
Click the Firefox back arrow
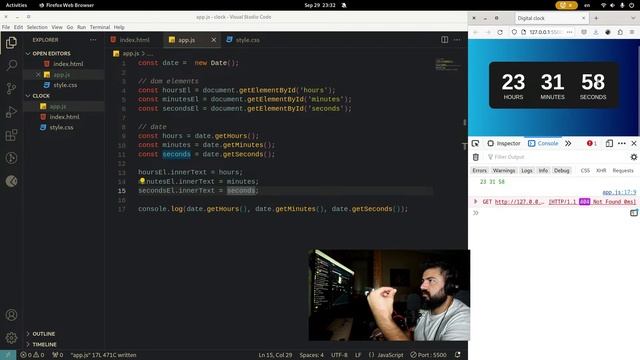[476, 32]
